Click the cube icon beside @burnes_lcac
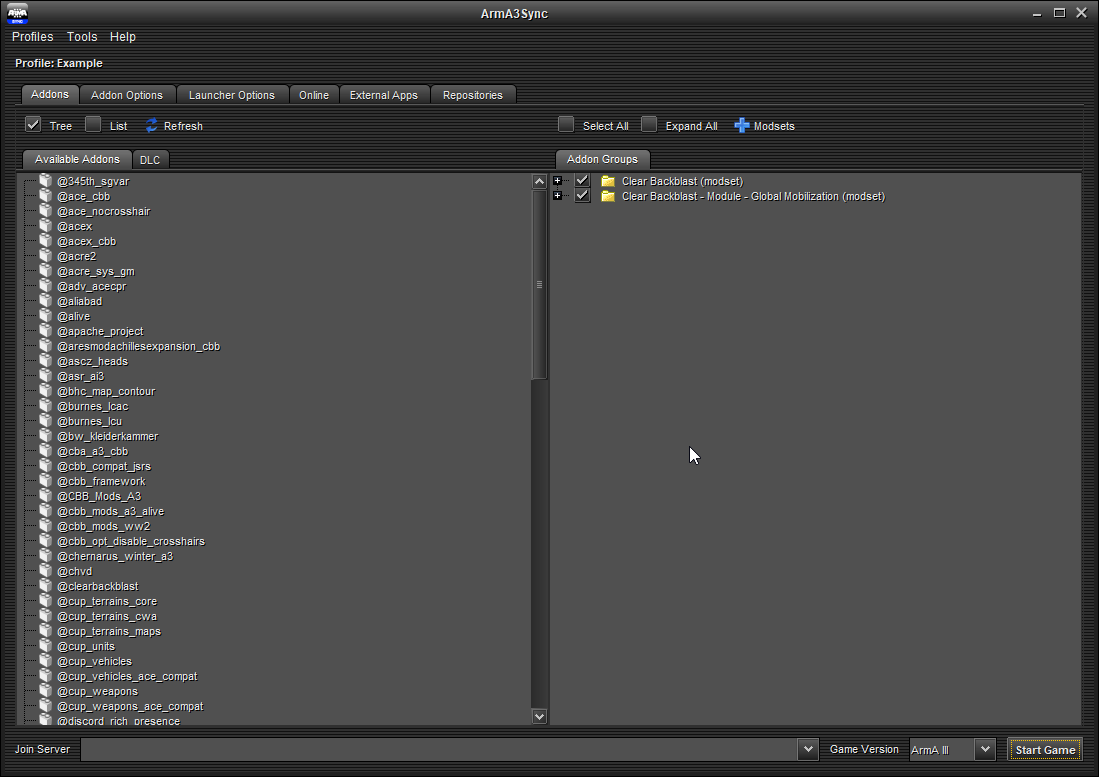This screenshot has height=777, width=1099. click(46, 406)
